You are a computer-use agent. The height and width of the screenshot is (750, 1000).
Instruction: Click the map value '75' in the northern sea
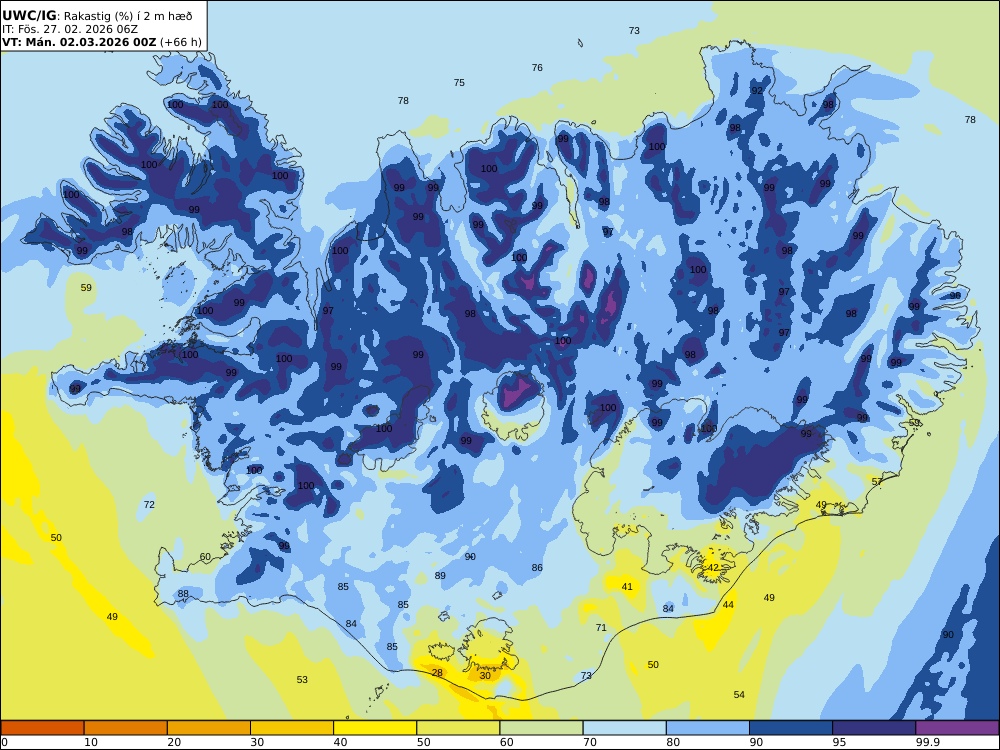[459, 83]
